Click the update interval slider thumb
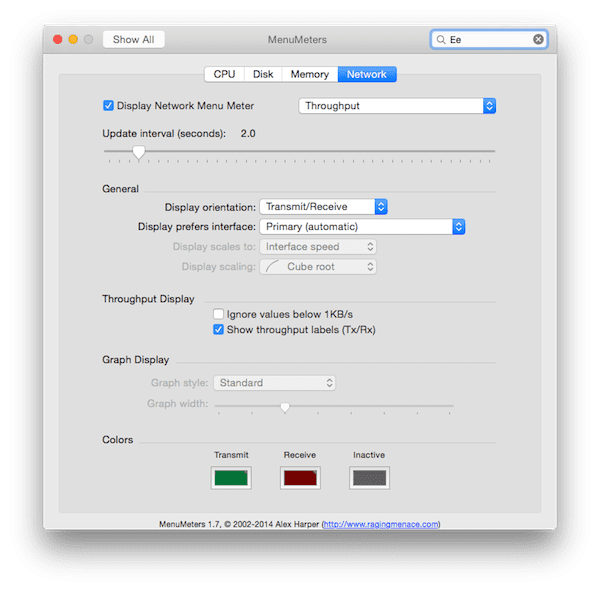 click(x=139, y=152)
